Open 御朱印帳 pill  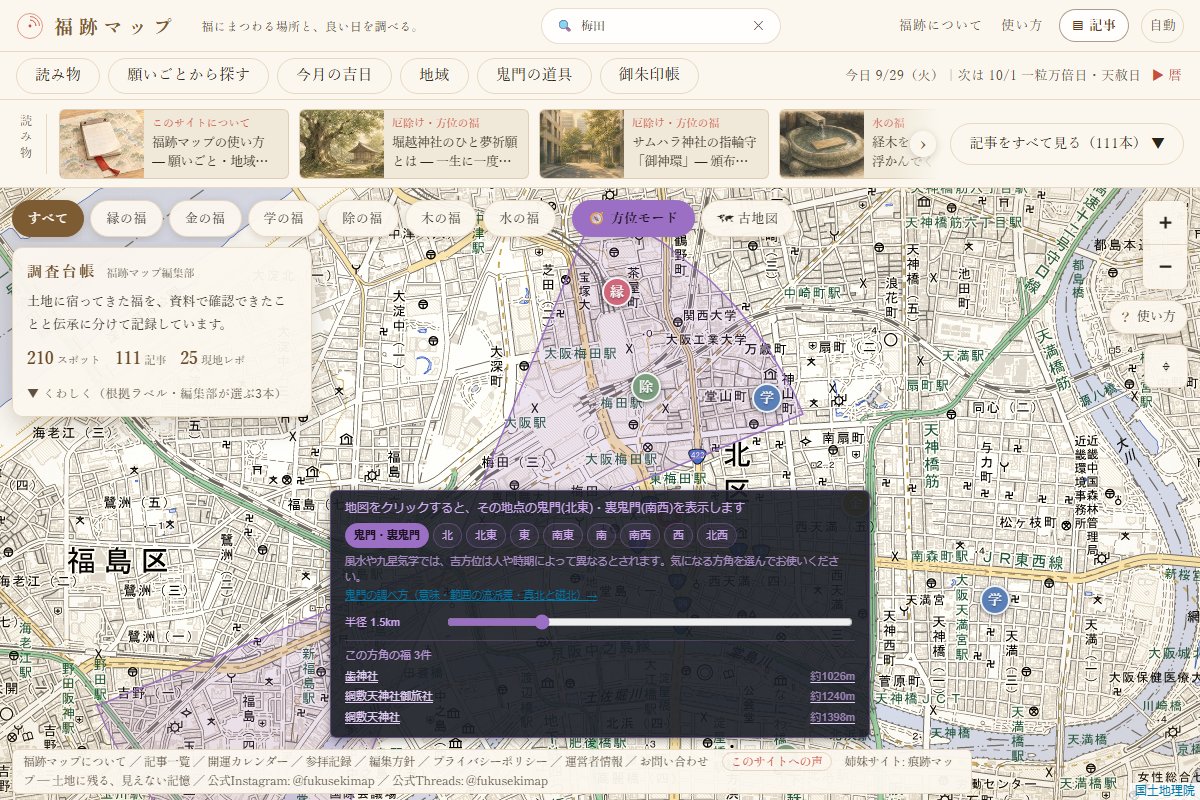point(650,75)
